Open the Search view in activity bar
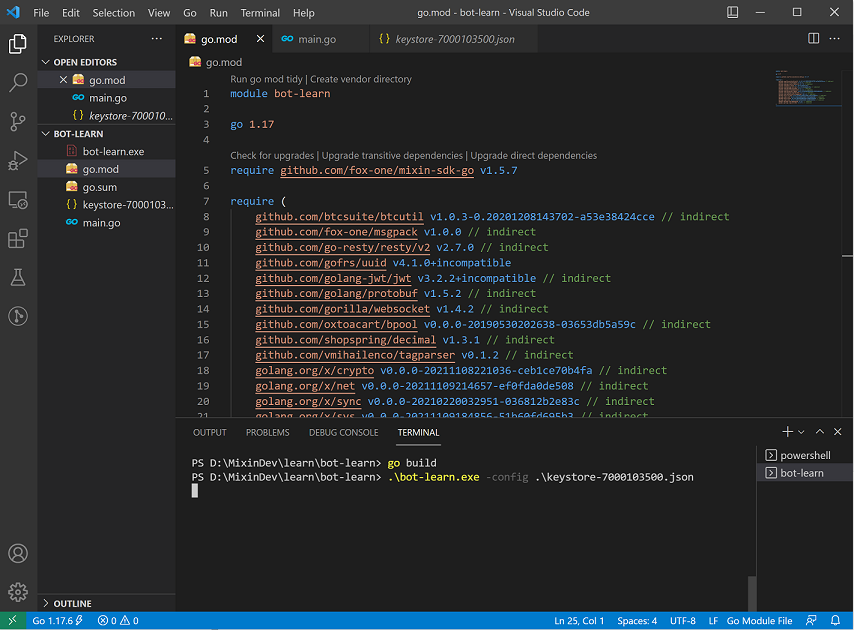 pyautogui.click(x=18, y=83)
